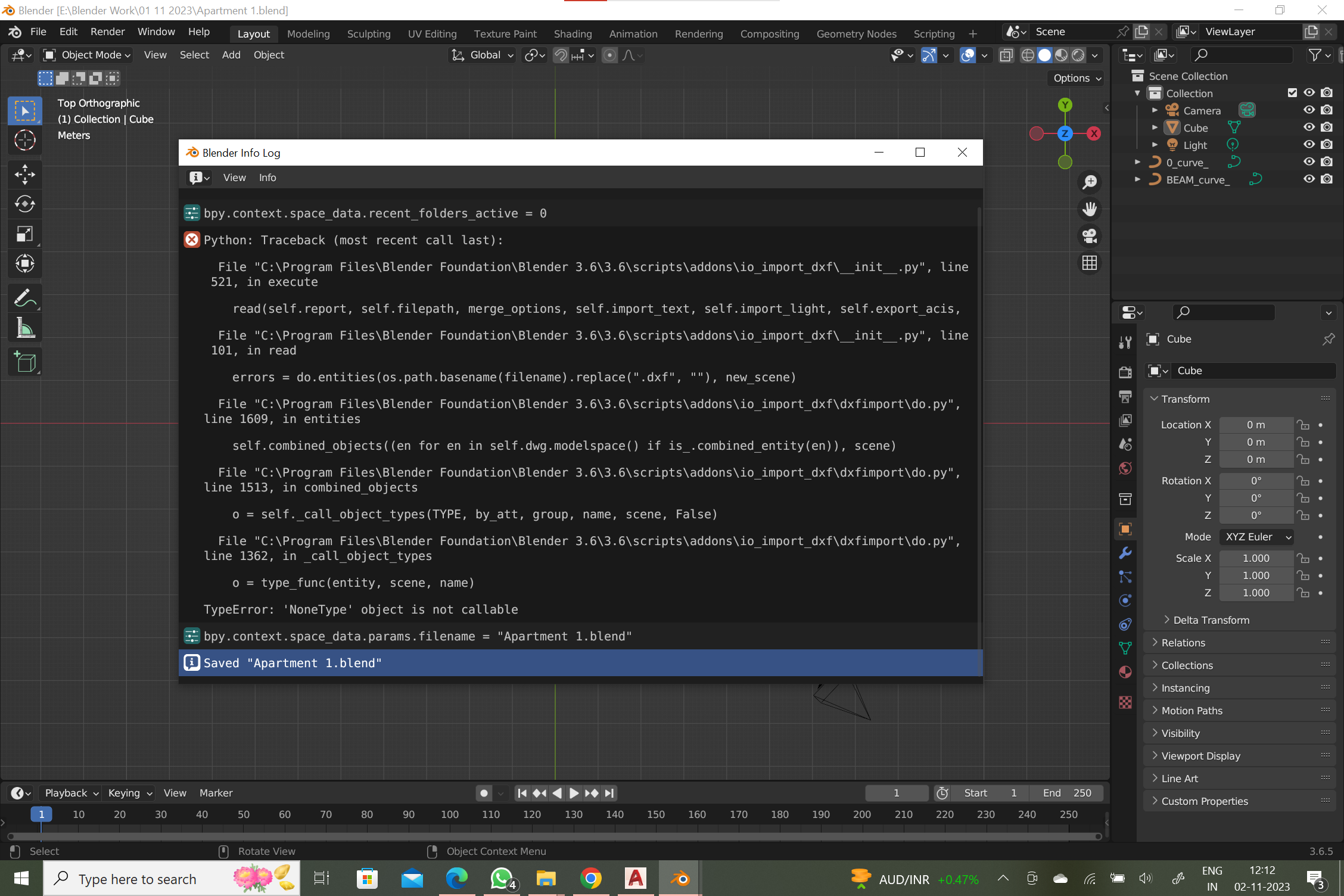1344x896 pixels.
Task: Select the Rotate tool
Action: coord(24,204)
